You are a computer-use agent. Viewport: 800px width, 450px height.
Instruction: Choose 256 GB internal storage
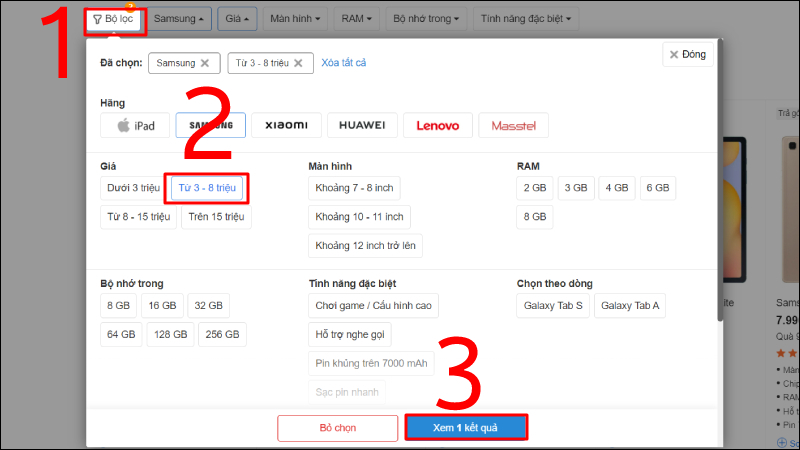pyautogui.click(x=222, y=335)
